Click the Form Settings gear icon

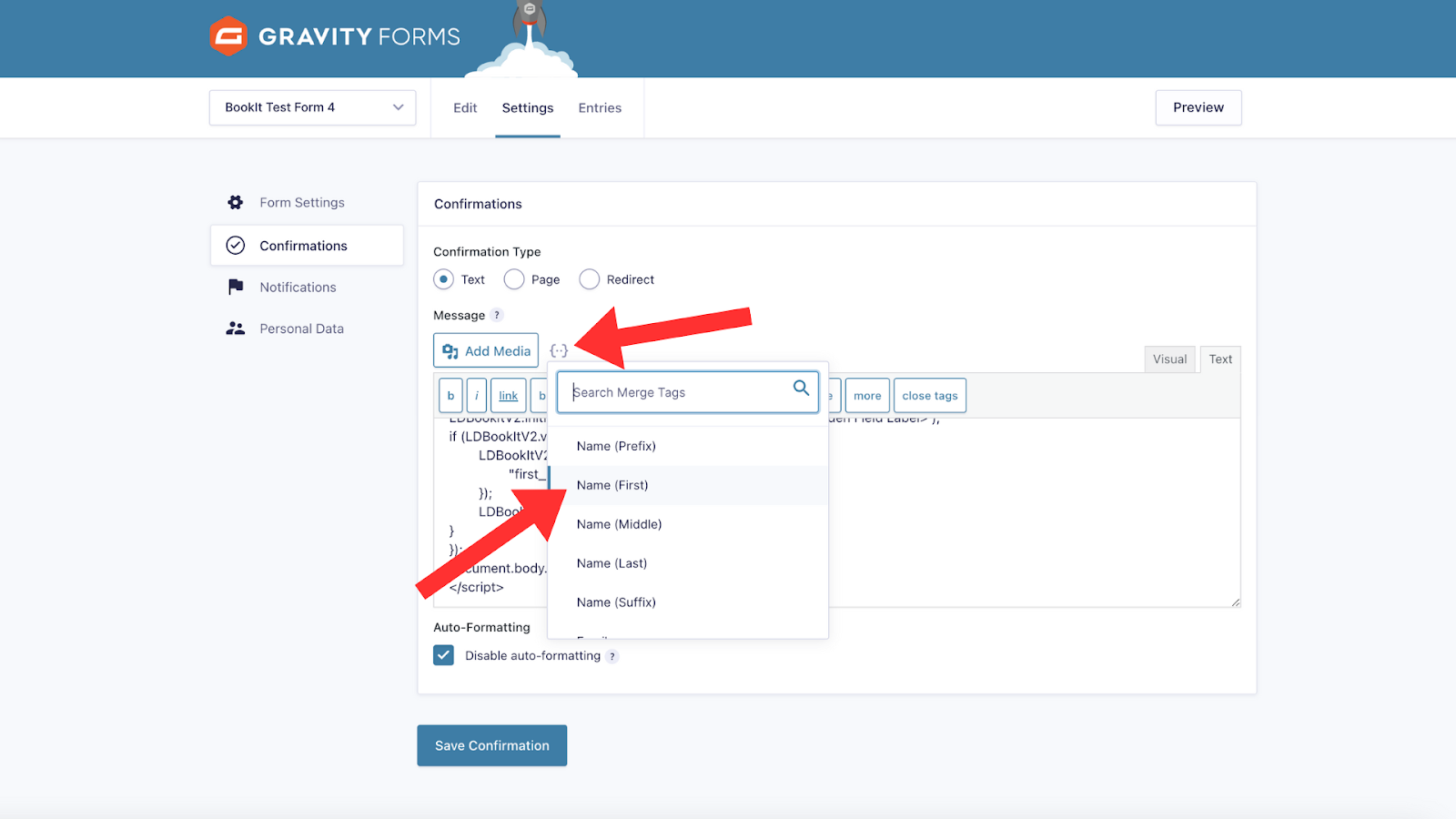[236, 203]
